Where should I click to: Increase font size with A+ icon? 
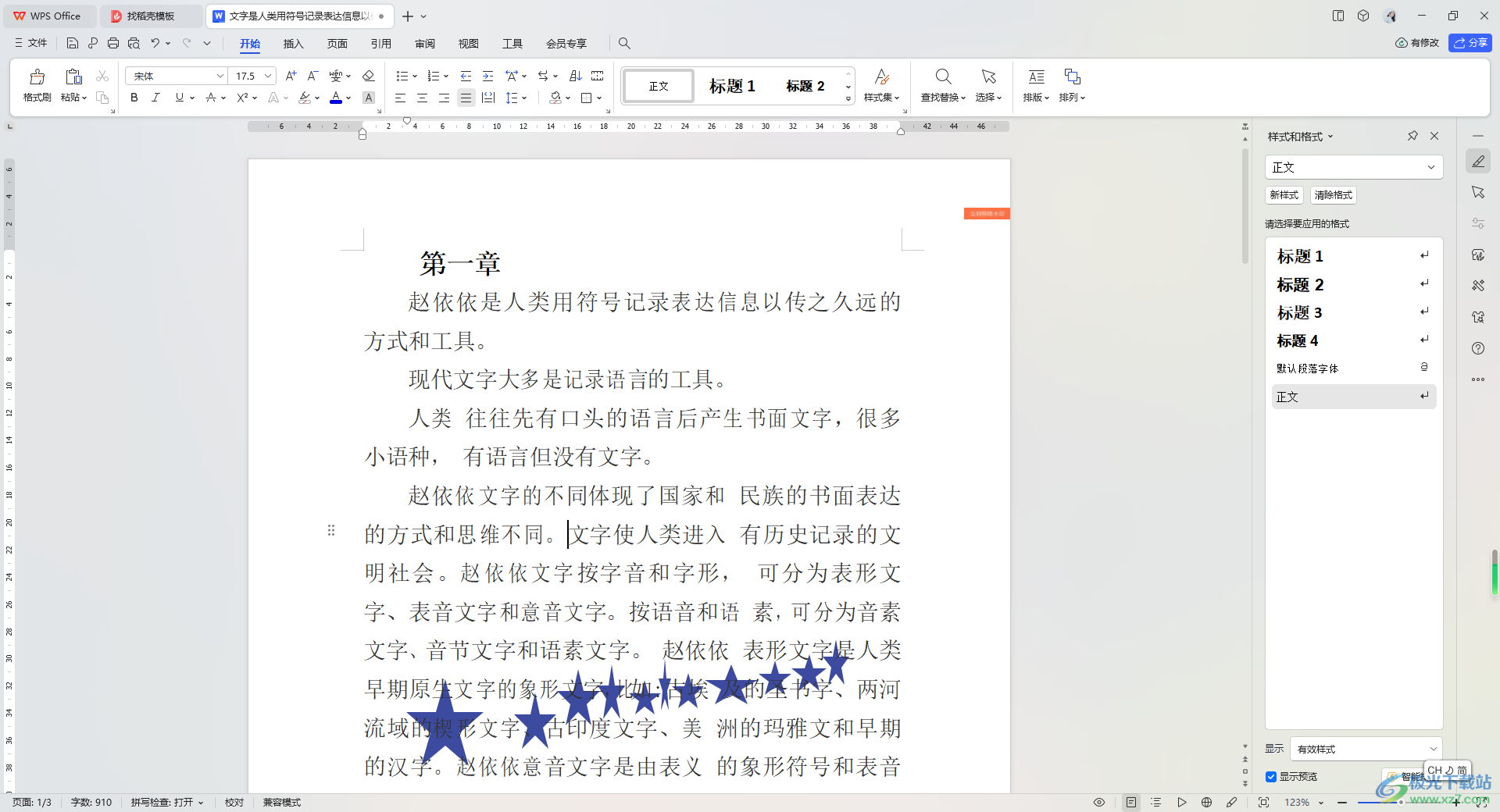click(x=291, y=76)
